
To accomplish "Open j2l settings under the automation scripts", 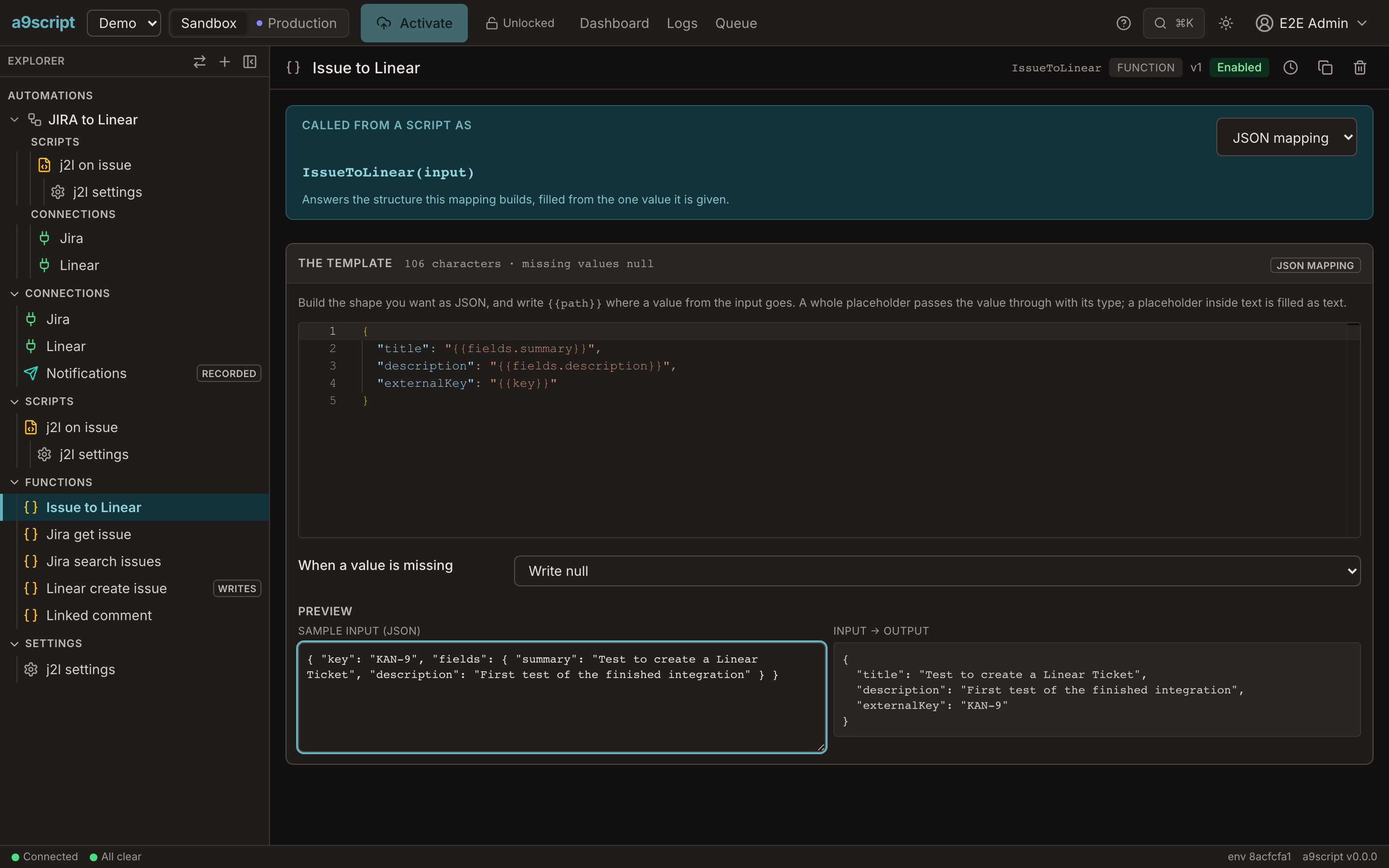I will [x=108, y=192].
